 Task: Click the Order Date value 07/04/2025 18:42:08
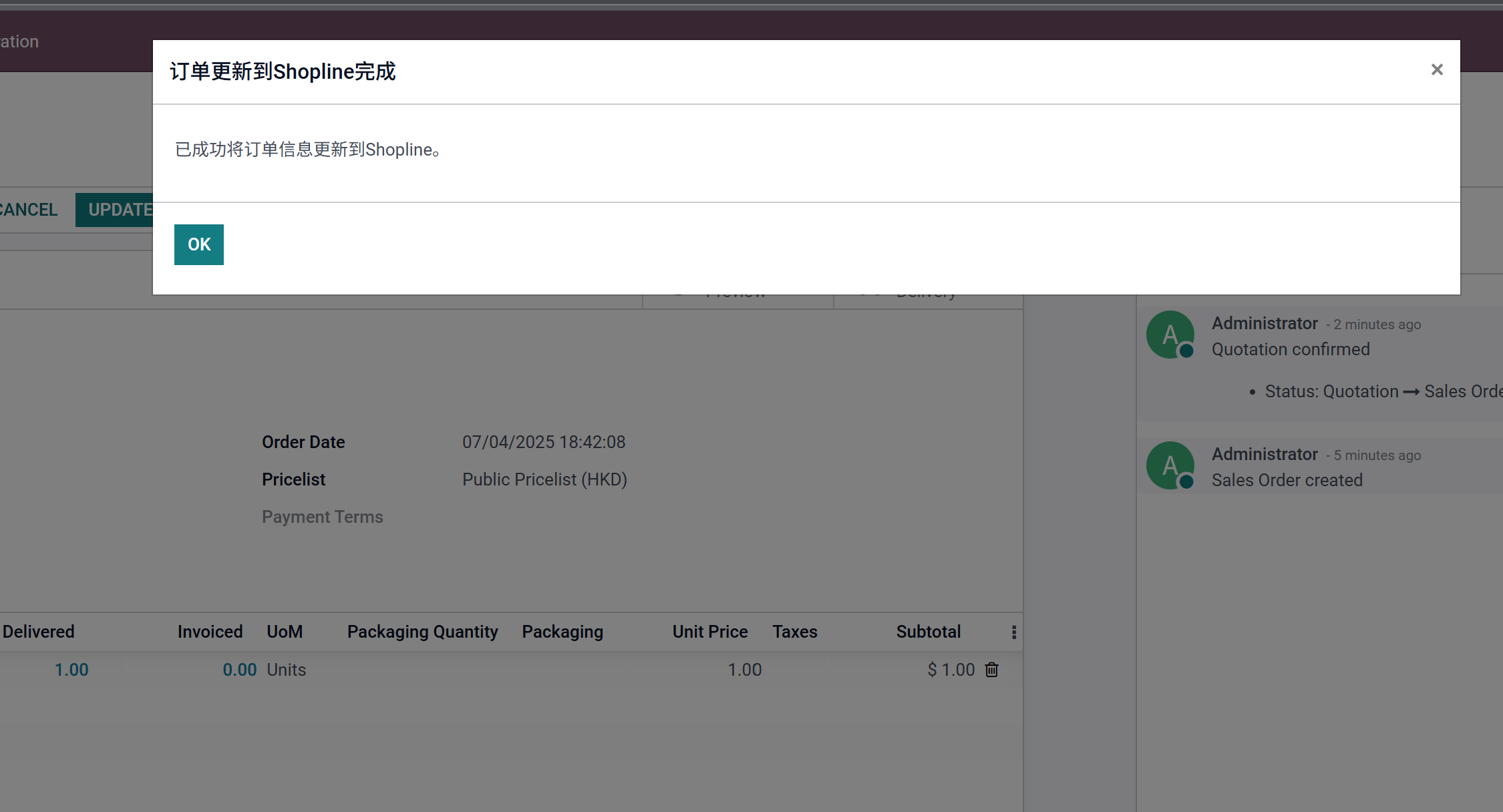tap(544, 442)
